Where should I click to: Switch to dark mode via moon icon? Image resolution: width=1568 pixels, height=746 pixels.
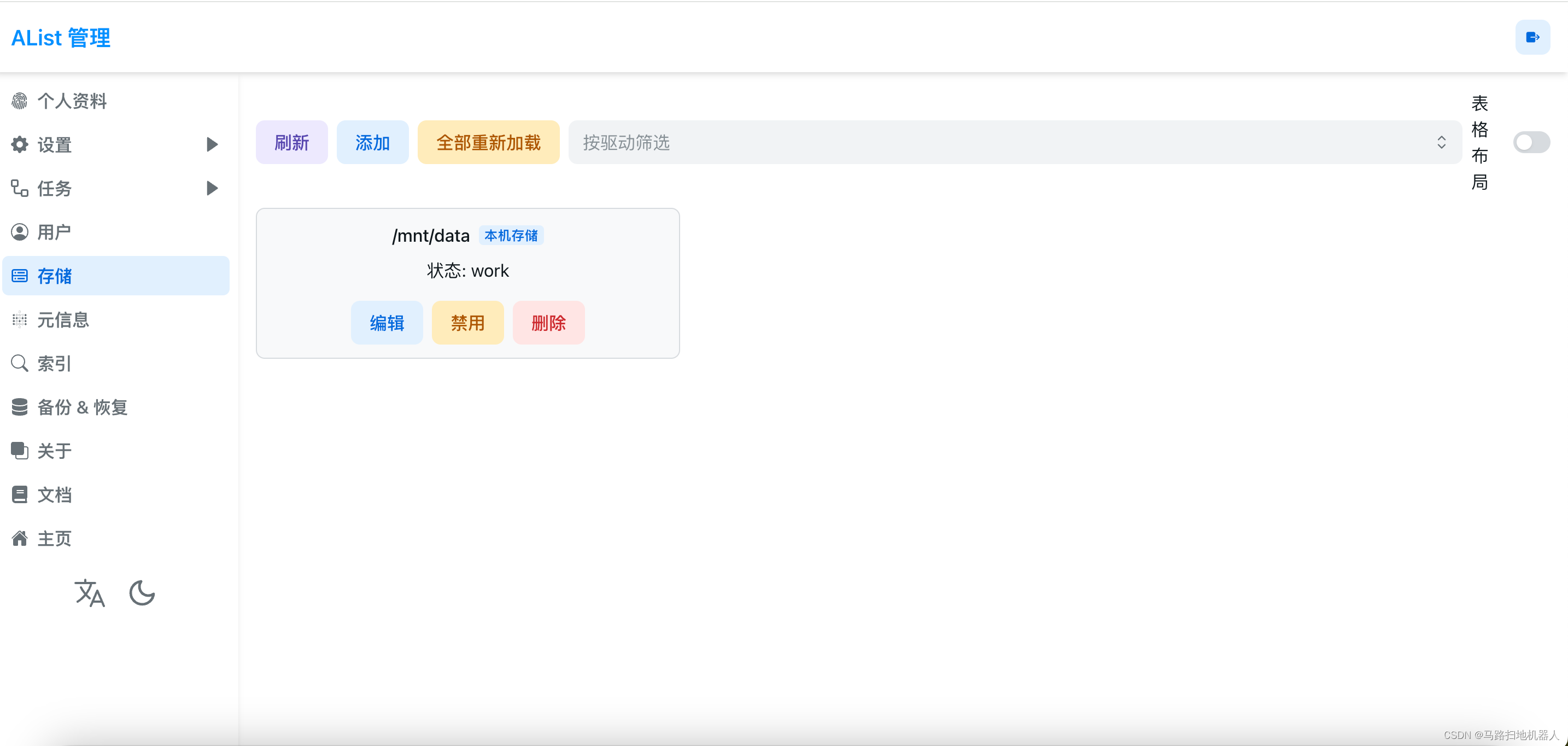pyautogui.click(x=142, y=592)
